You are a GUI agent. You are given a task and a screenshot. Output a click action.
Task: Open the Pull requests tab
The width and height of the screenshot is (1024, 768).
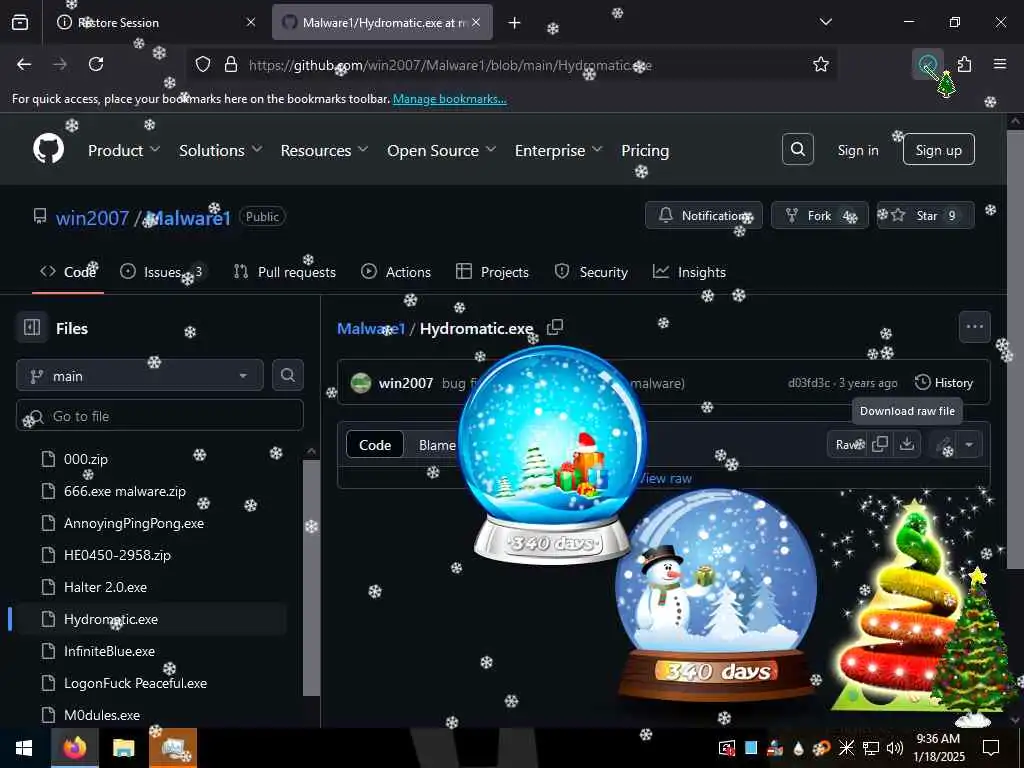(285, 272)
